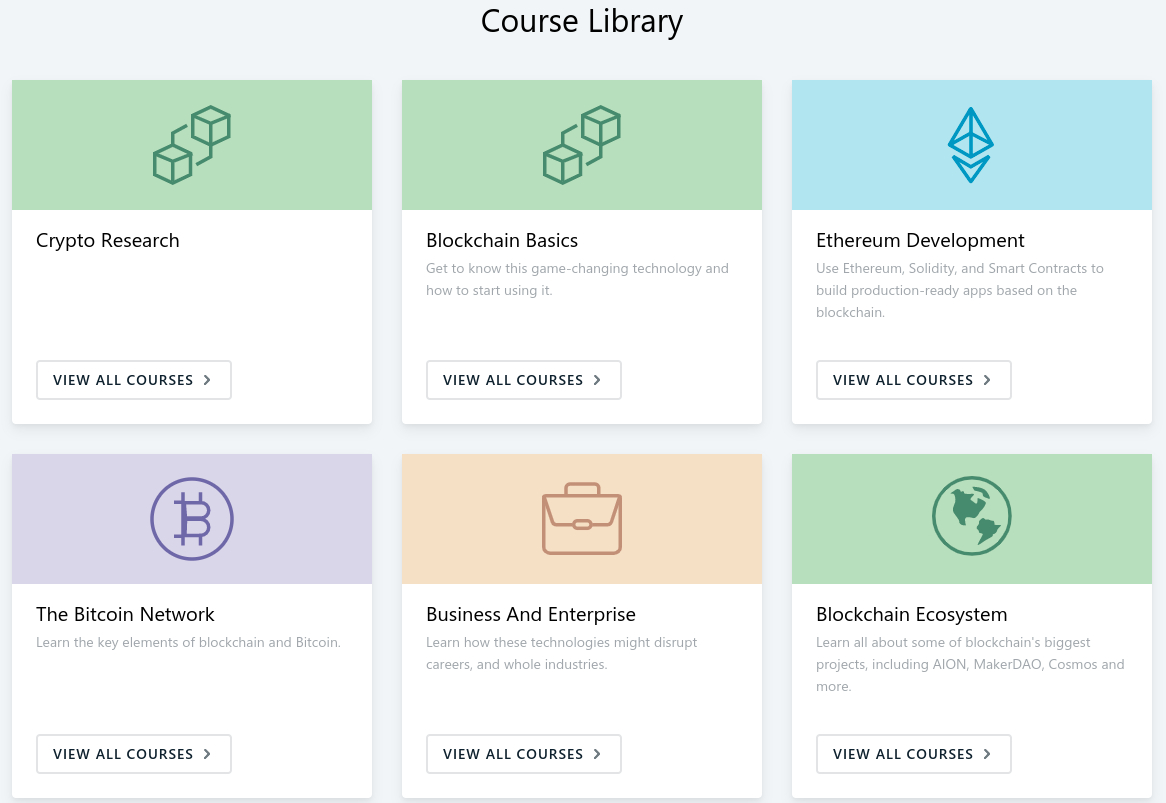Click the briefcase icon for Business And Enterprise

582,519
